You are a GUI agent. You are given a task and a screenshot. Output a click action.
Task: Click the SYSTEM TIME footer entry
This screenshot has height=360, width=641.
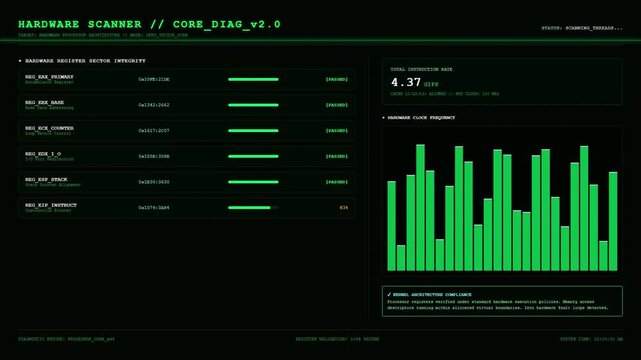(x=592, y=339)
